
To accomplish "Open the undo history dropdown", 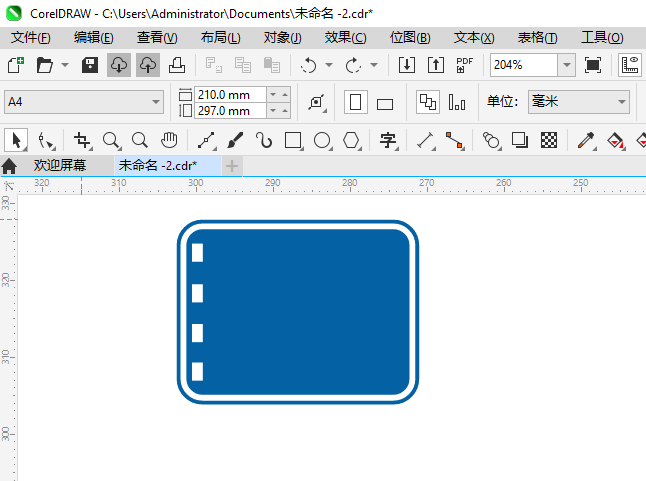I will point(329,65).
